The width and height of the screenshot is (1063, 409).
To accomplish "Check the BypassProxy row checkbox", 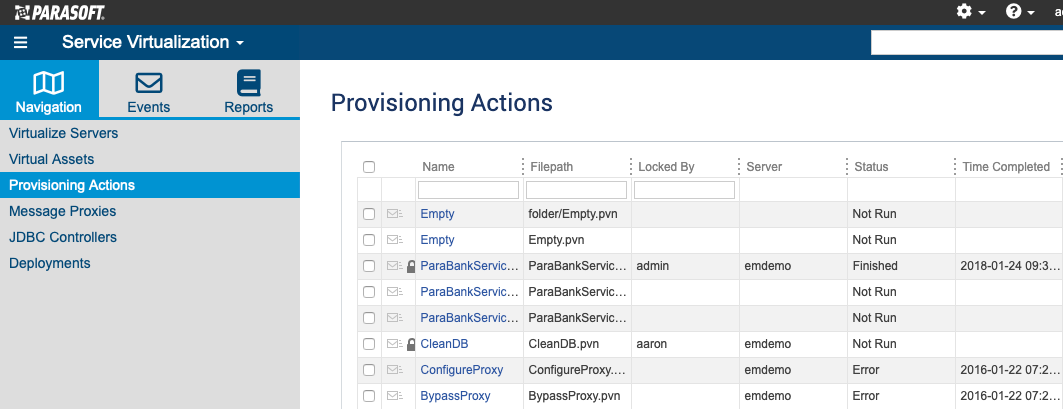I will pos(369,396).
